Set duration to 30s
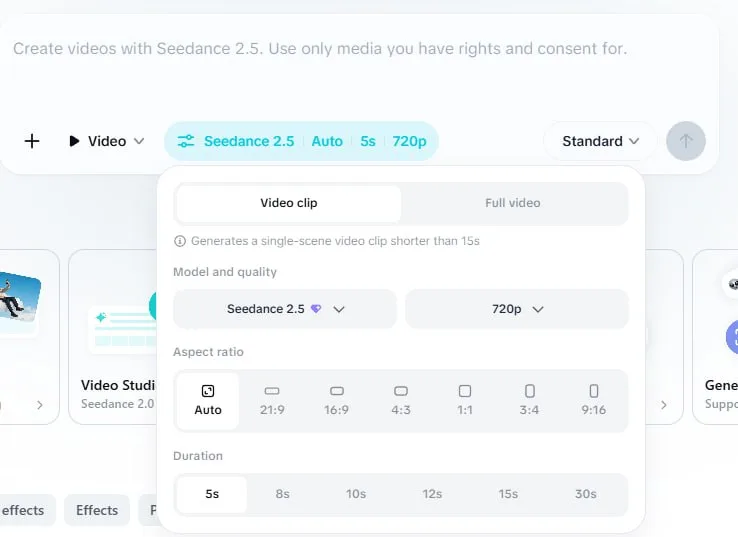 (586, 494)
